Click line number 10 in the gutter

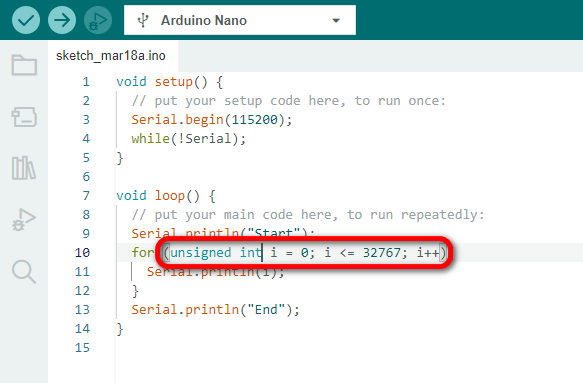[x=83, y=252]
